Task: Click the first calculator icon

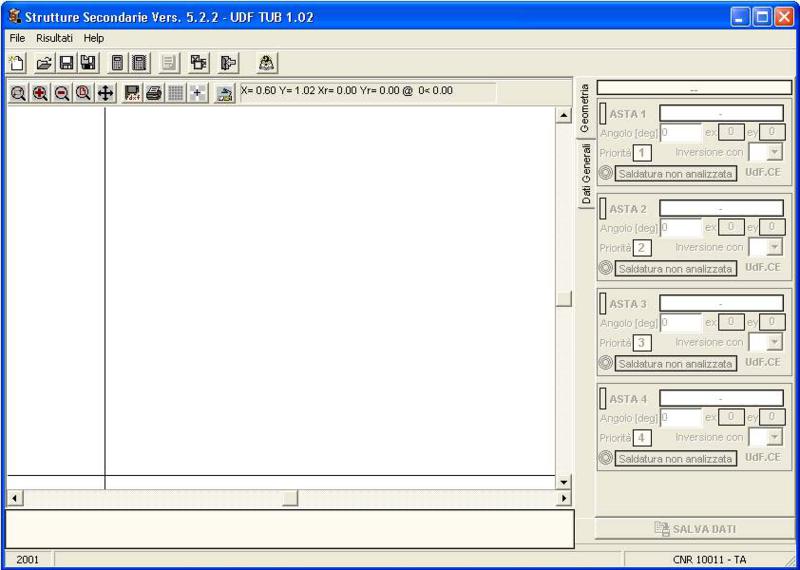Action: pyautogui.click(x=117, y=63)
